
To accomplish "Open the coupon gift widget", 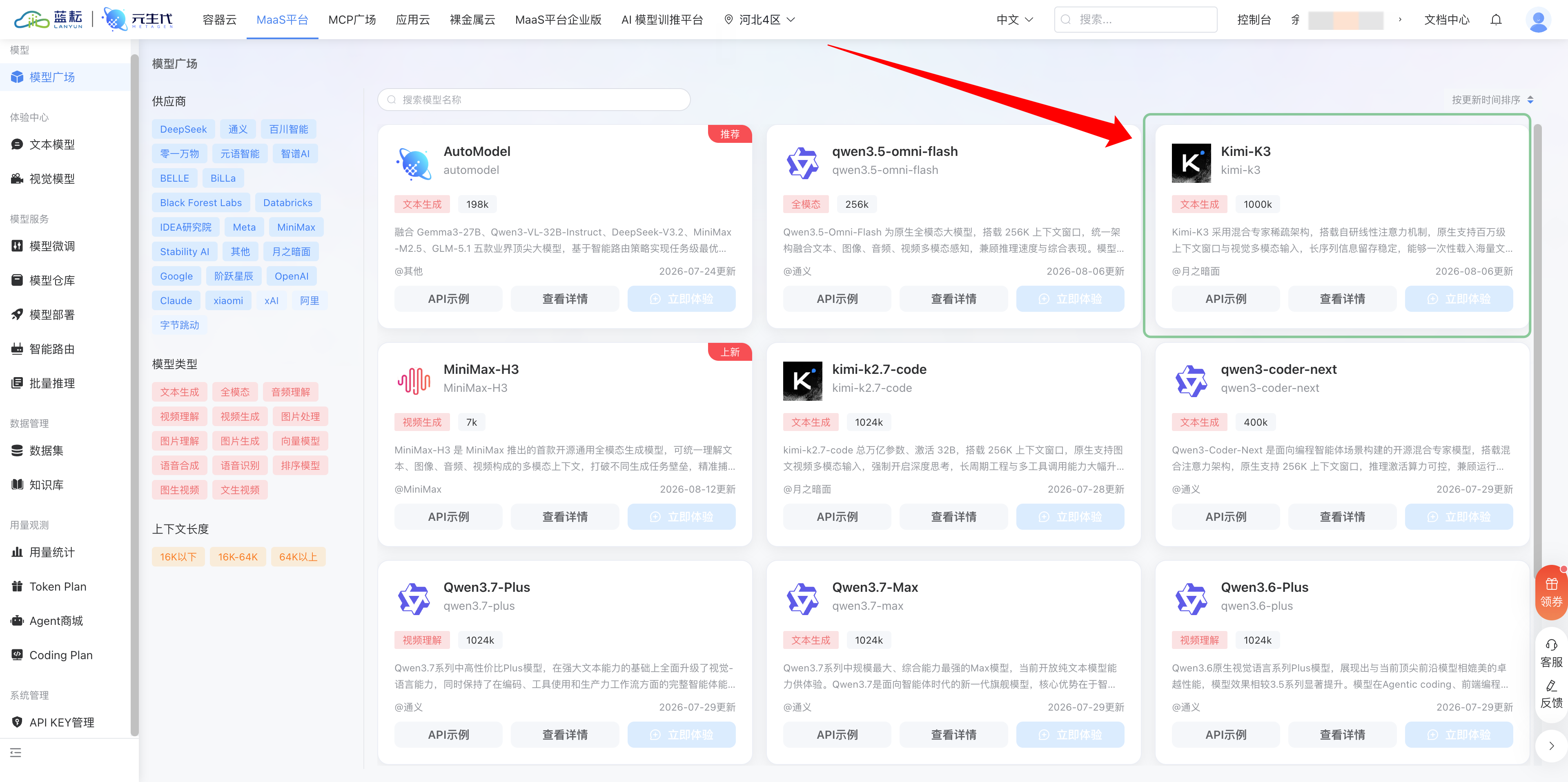I will 1551,592.
